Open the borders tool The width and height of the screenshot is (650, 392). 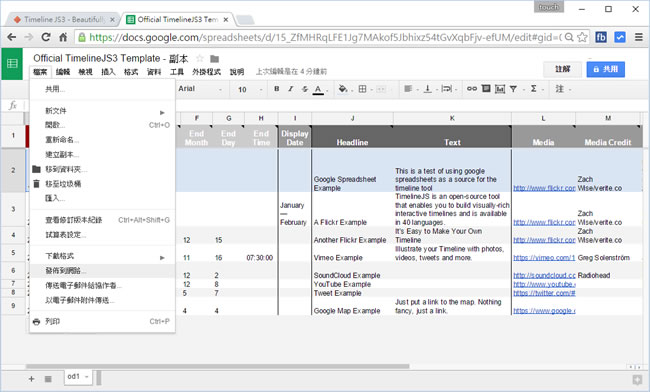click(x=362, y=89)
